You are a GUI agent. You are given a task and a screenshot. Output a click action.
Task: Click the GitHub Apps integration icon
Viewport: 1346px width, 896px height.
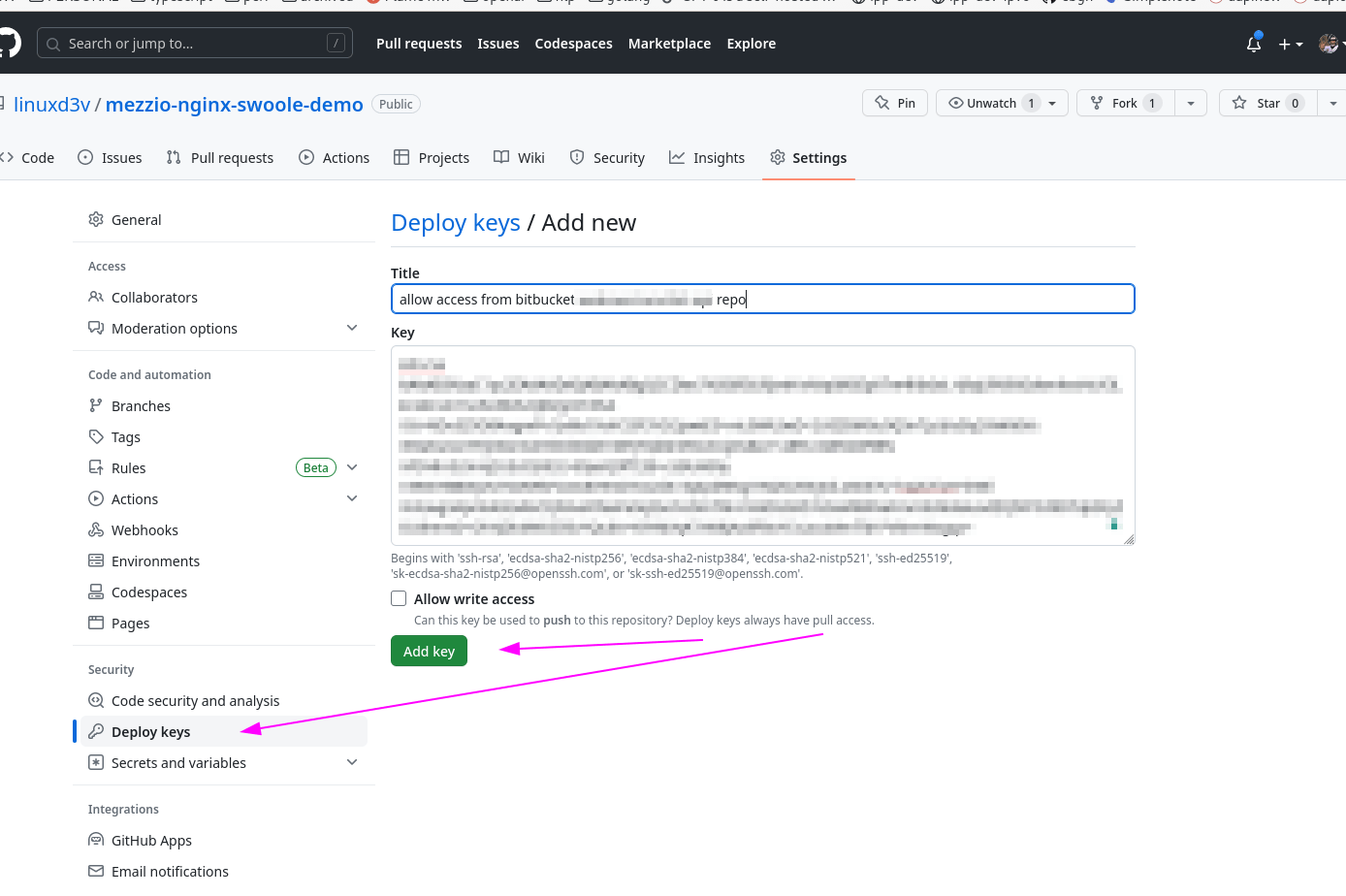click(95, 840)
